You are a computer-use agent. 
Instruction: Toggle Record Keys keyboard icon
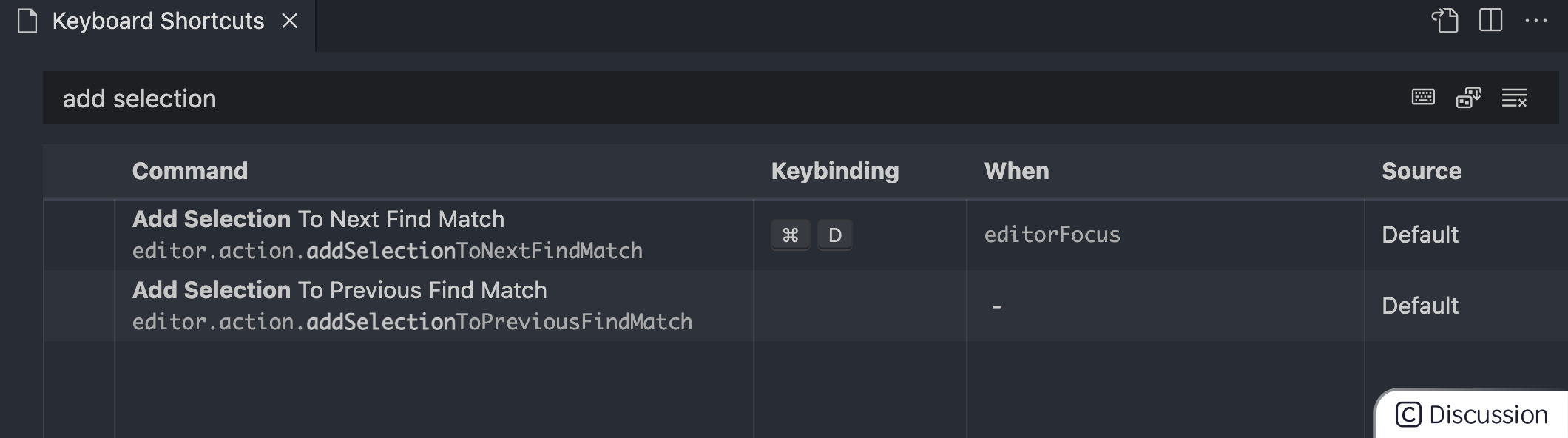coord(1423,97)
